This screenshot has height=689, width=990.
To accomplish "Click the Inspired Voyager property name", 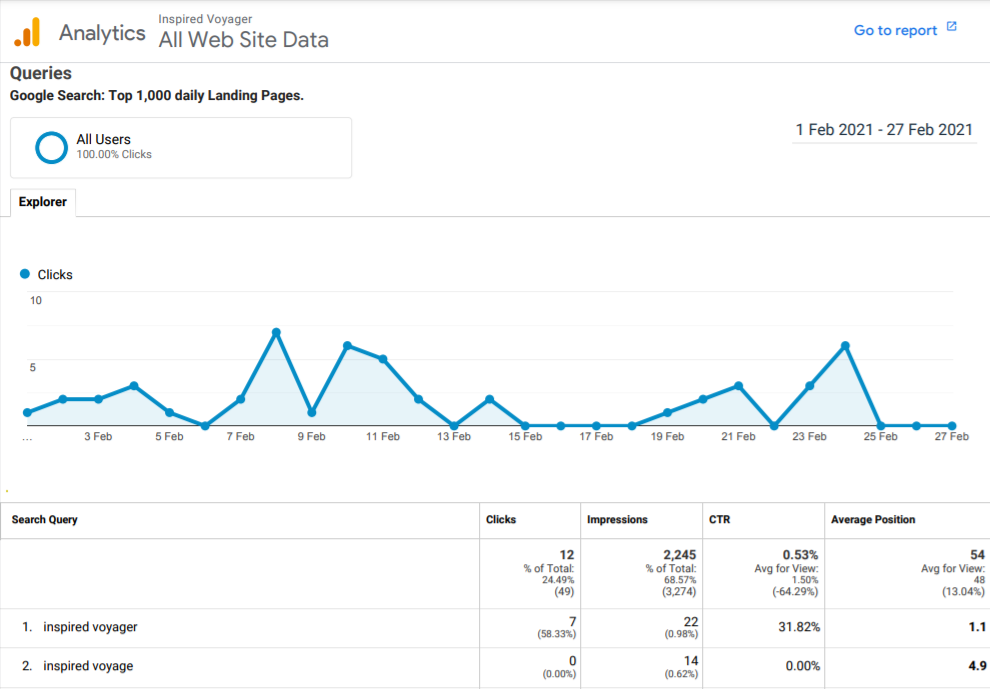I will coord(205,19).
